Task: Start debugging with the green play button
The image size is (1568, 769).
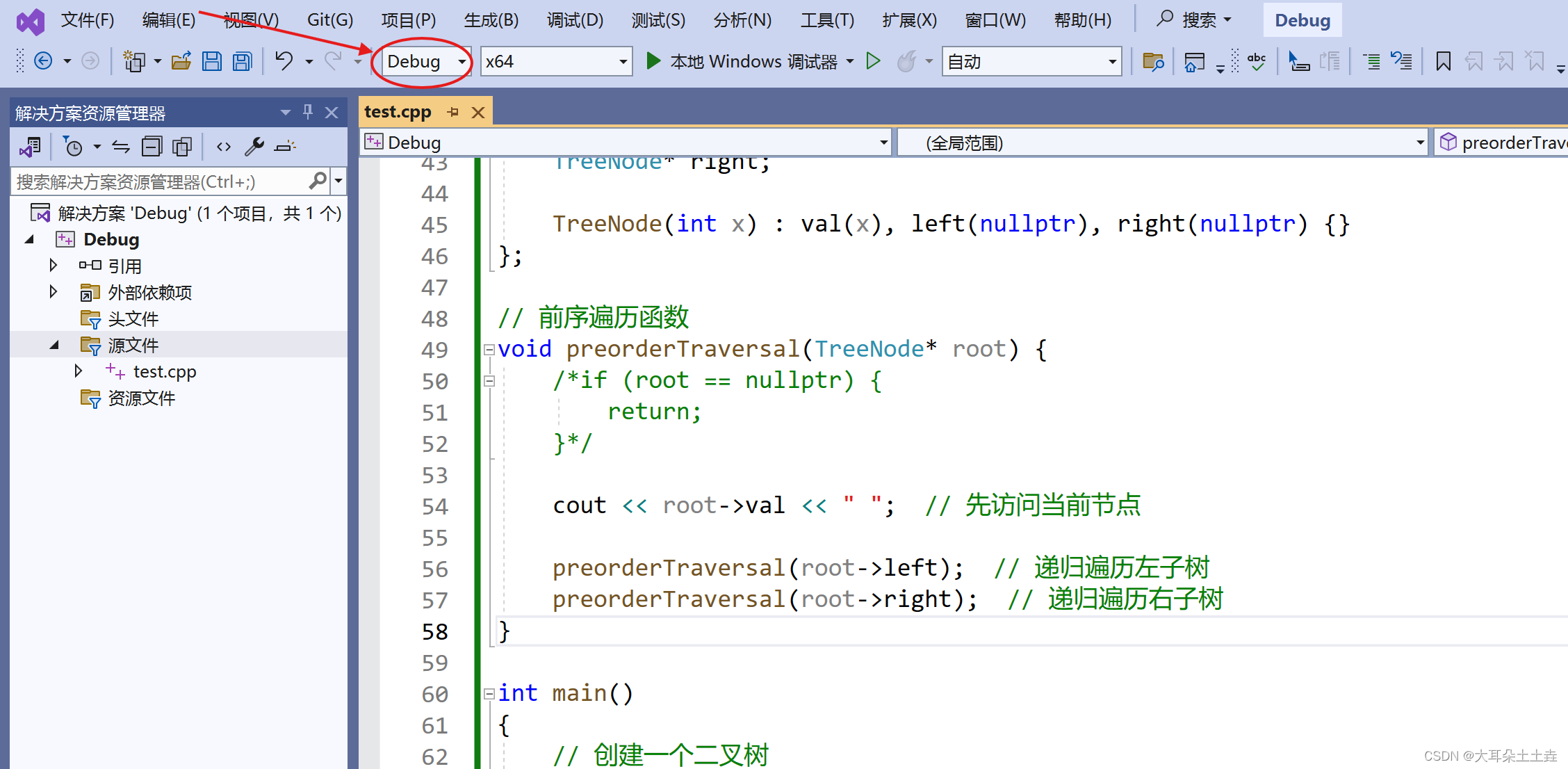Action: 653,61
